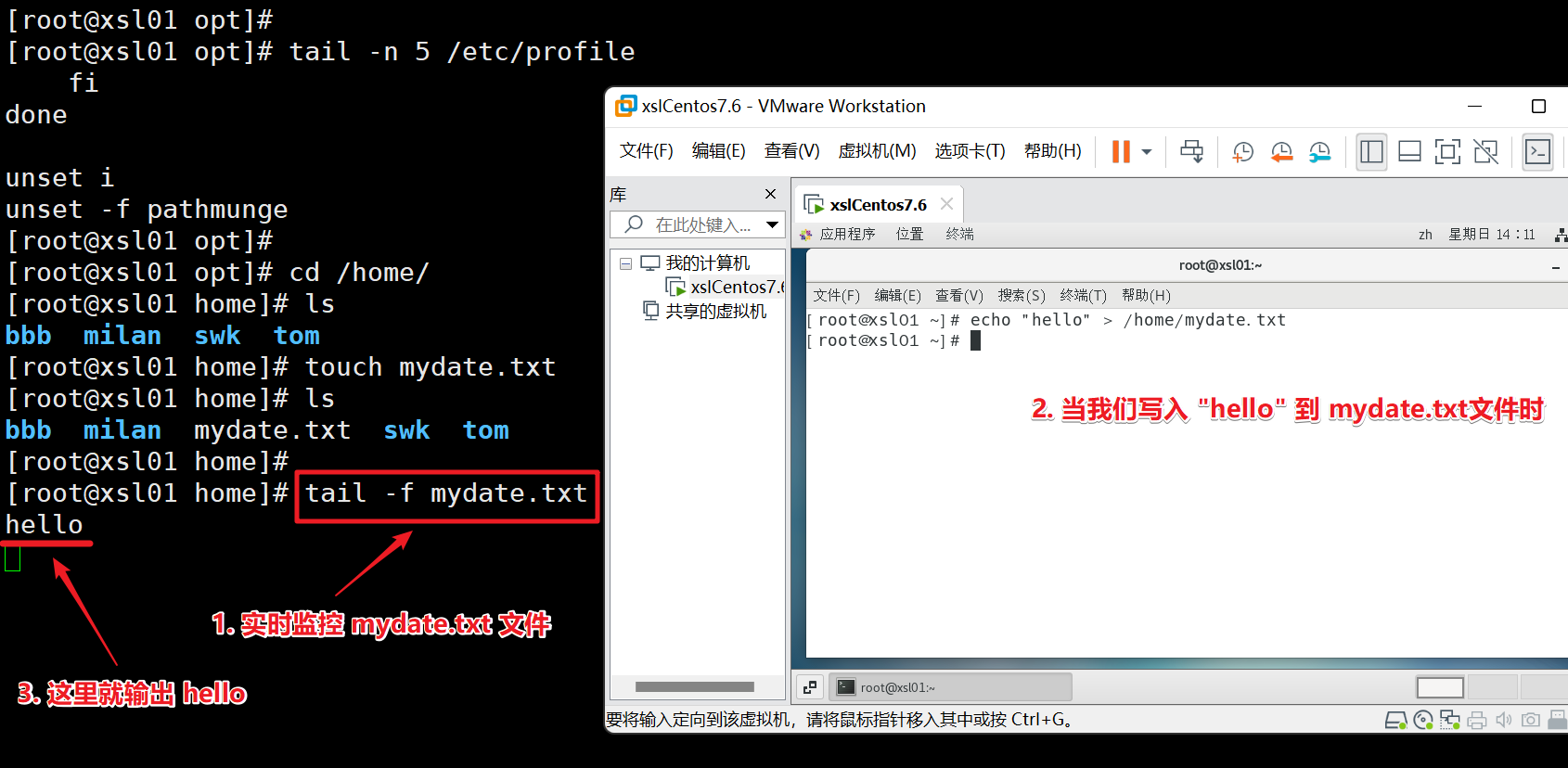1568x768 pixels.
Task: Click the show desktop icon in CentOS taskbar
Action: tap(810, 687)
